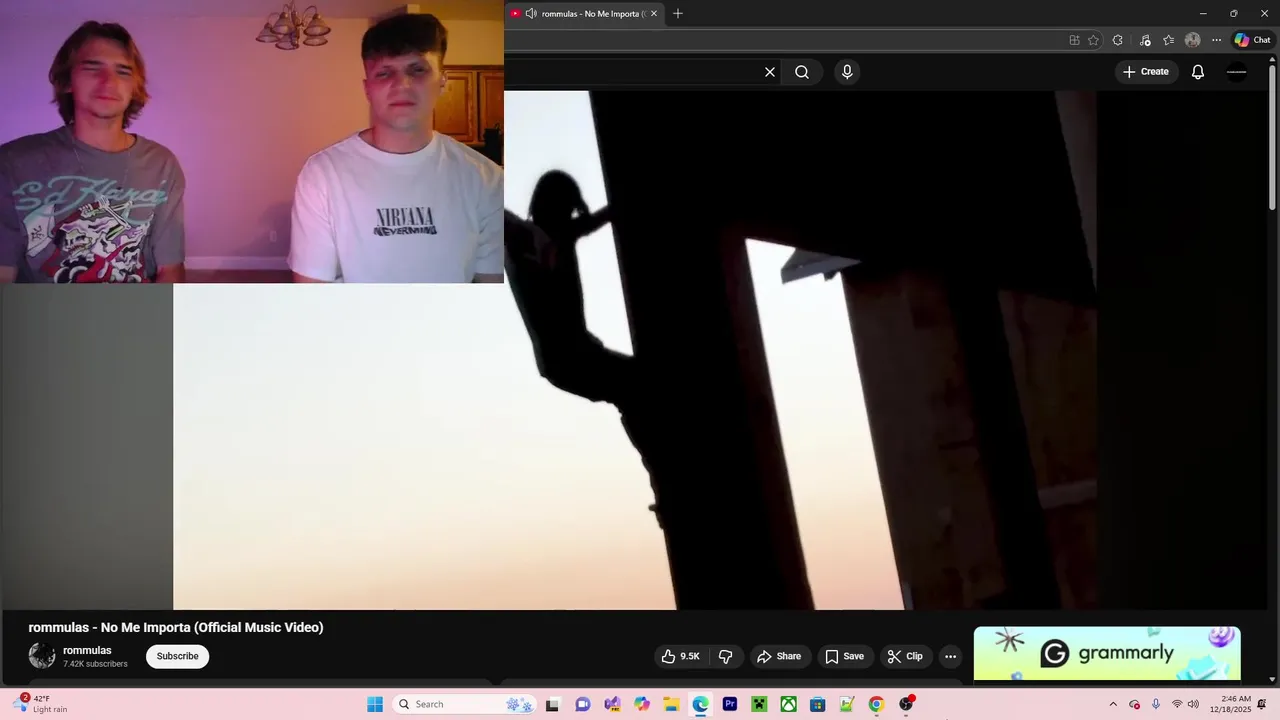Open the Copilot Chat button
1280x720 pixels.
(x=1253, y=40)
